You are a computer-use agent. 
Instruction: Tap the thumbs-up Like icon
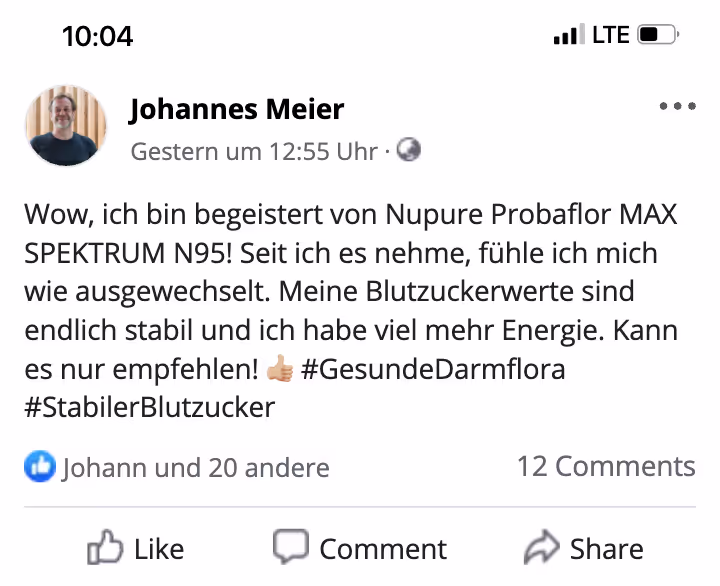click(105, 547)
